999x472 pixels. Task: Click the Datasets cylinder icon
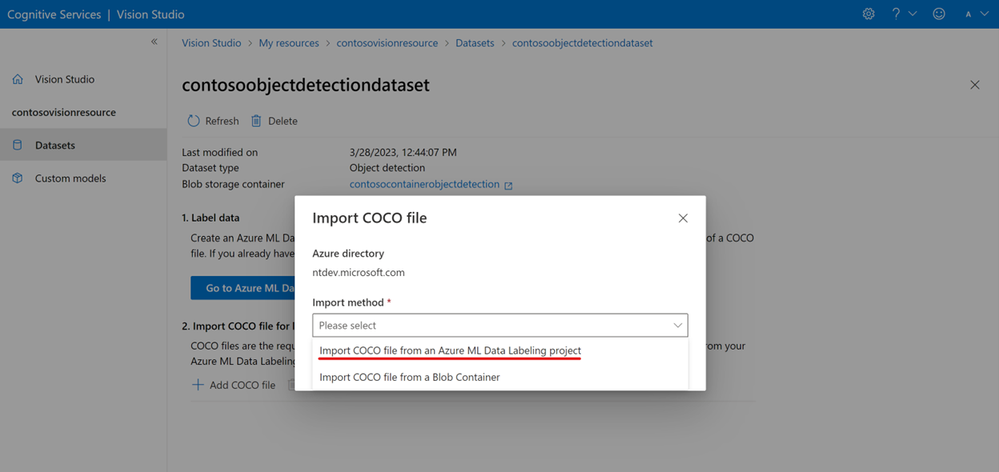18,145
